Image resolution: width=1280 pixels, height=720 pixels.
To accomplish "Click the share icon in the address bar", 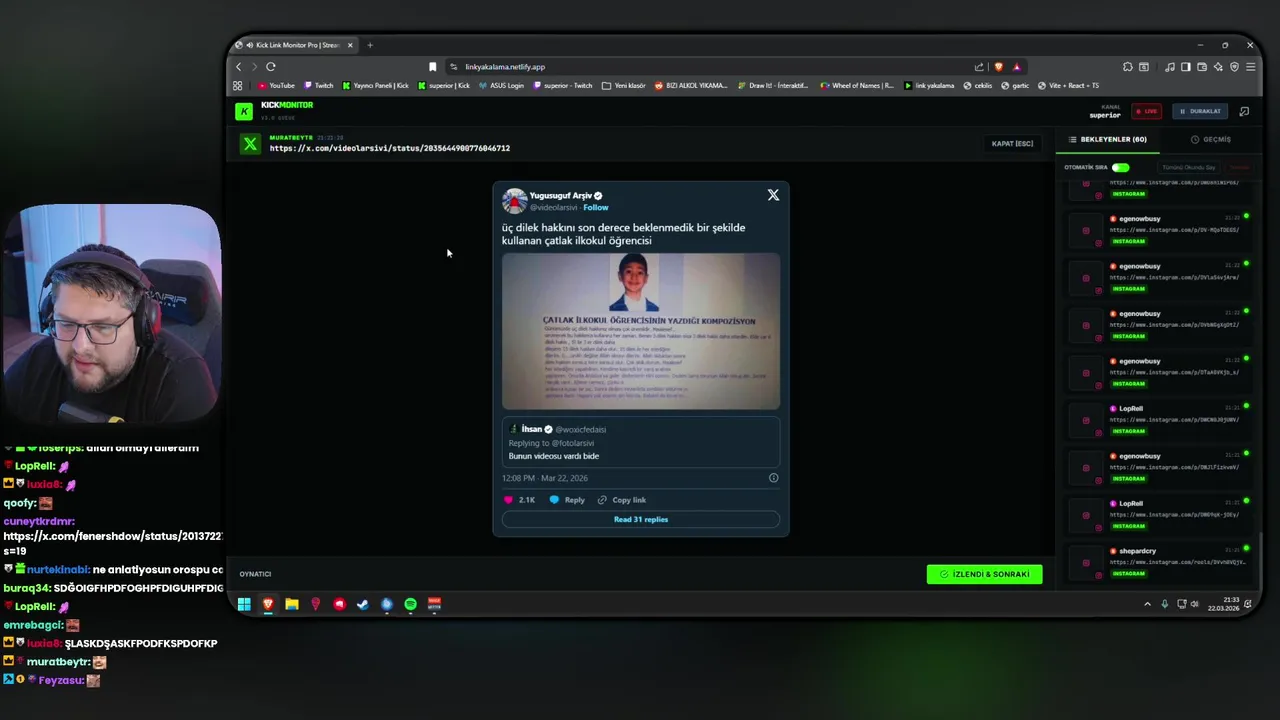I will 979,67.
